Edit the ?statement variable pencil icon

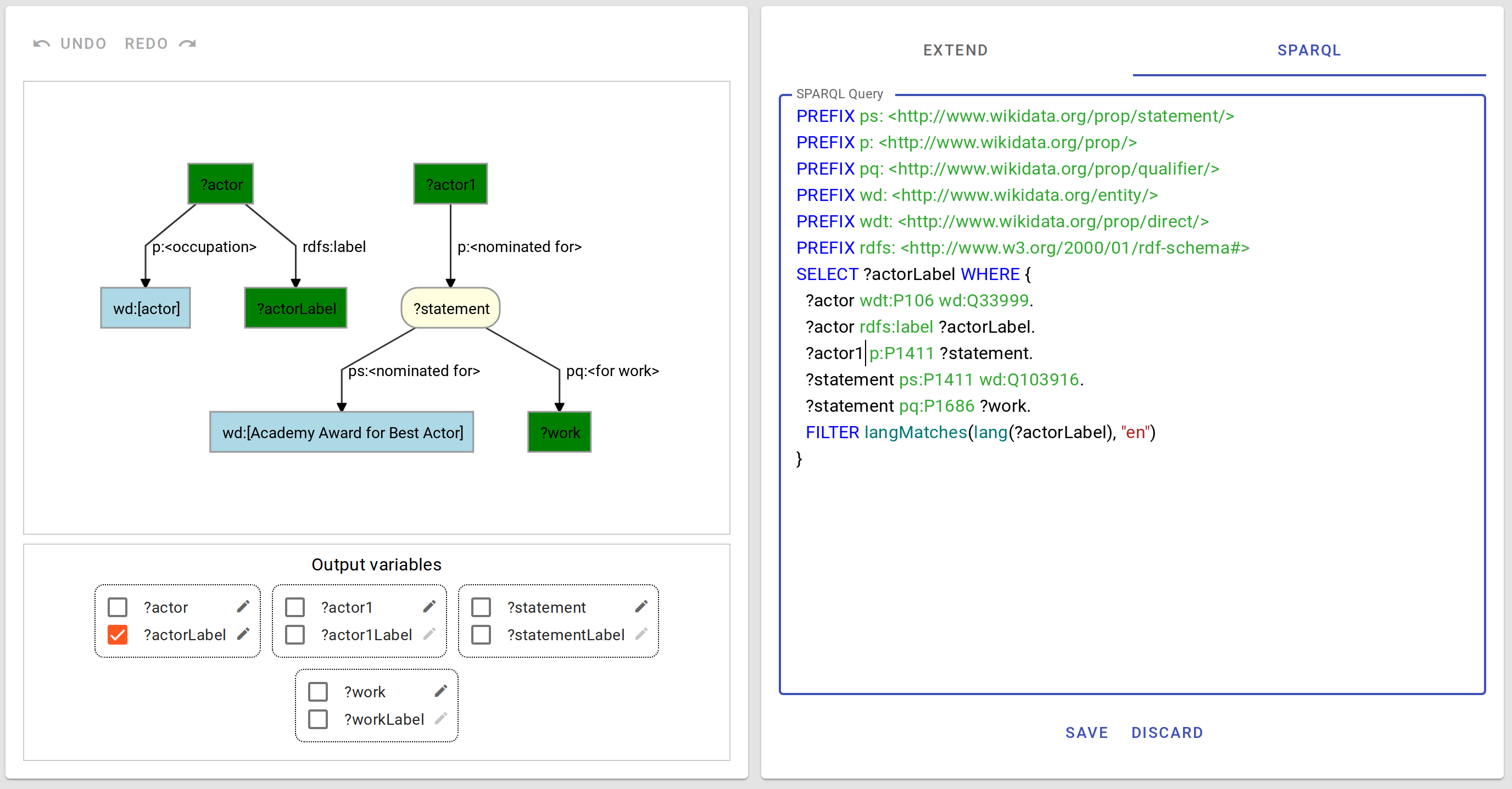[x=641, y=607]
